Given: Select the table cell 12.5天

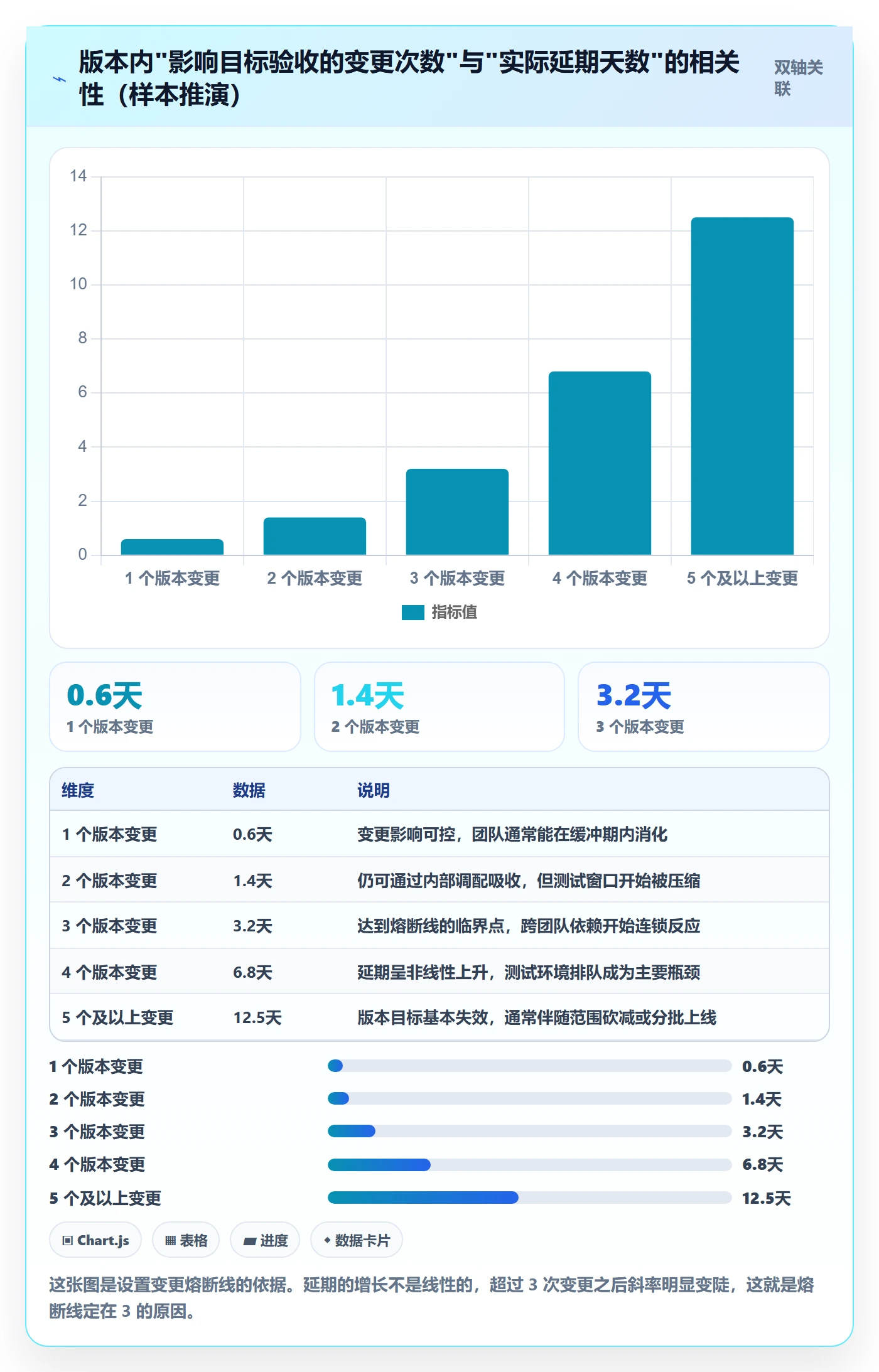Looking at the screenshot, I should pyautogui.click(x=257, y=1017).
